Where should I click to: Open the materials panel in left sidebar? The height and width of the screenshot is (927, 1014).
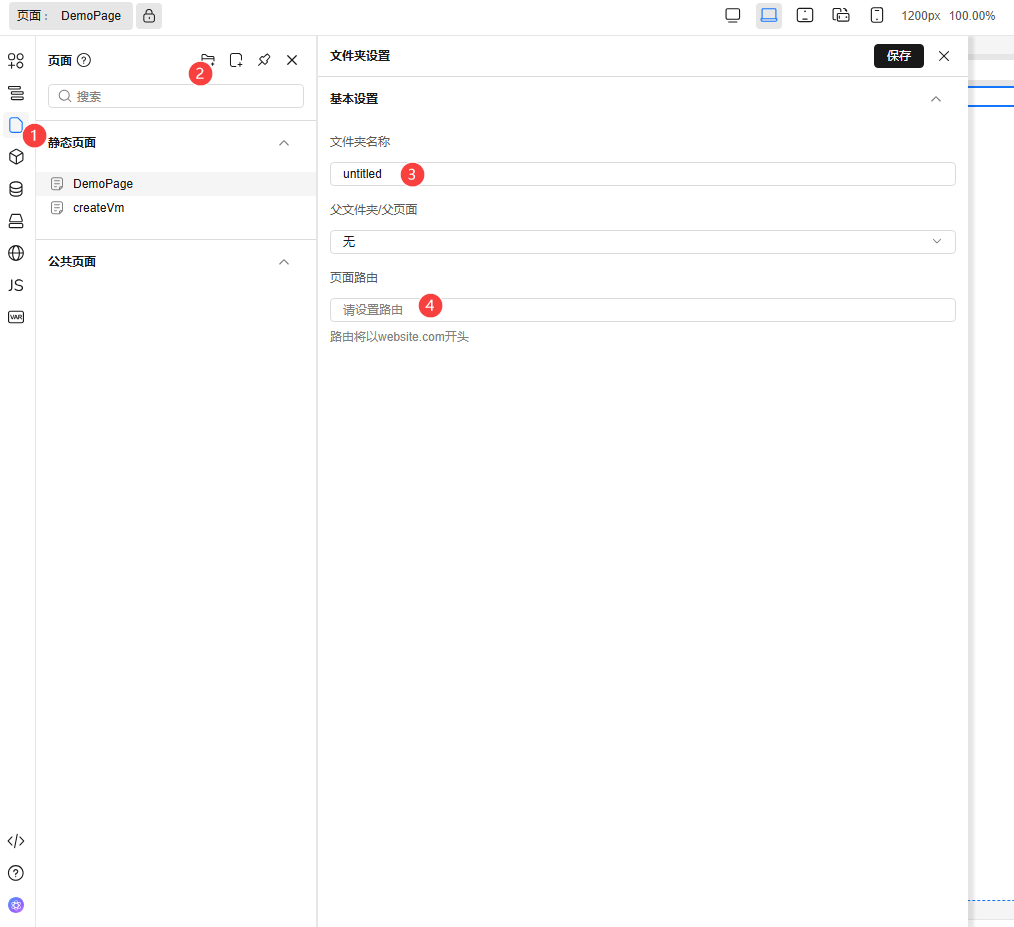click(16, 61)
